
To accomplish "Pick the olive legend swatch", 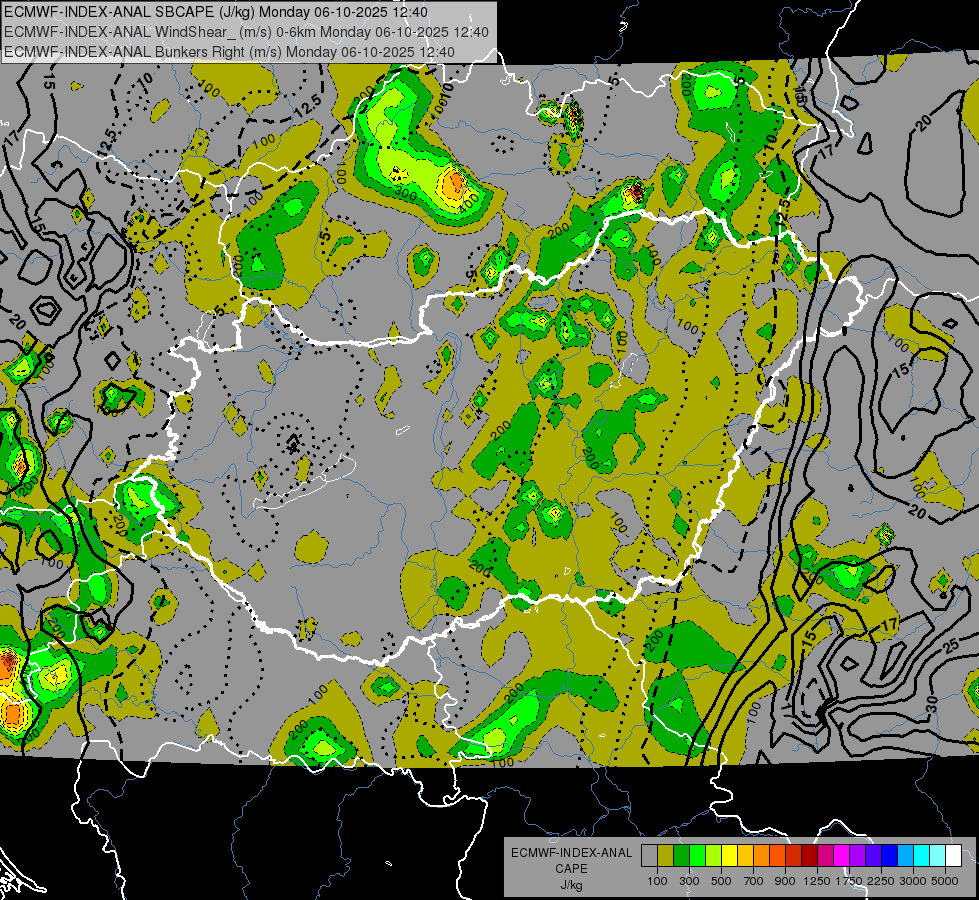I will click(665, 856).
